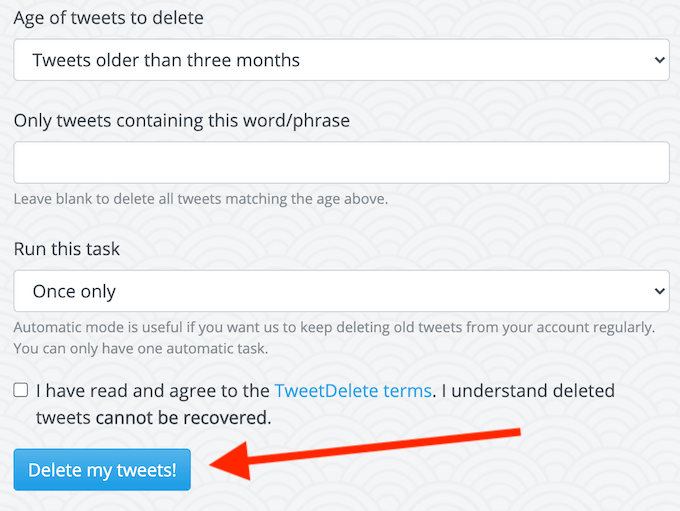Click the 'Run this task' label
680x511 pixels.
click(x=66, y=249)
